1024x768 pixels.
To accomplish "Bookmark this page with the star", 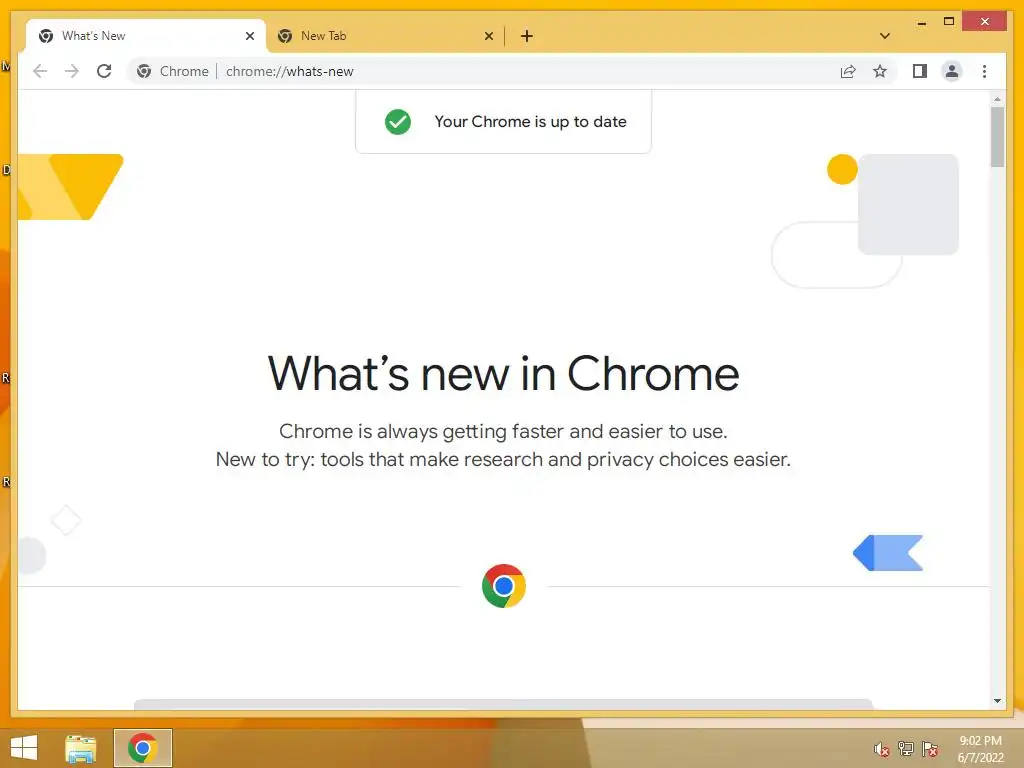I will tap(880, 71).
